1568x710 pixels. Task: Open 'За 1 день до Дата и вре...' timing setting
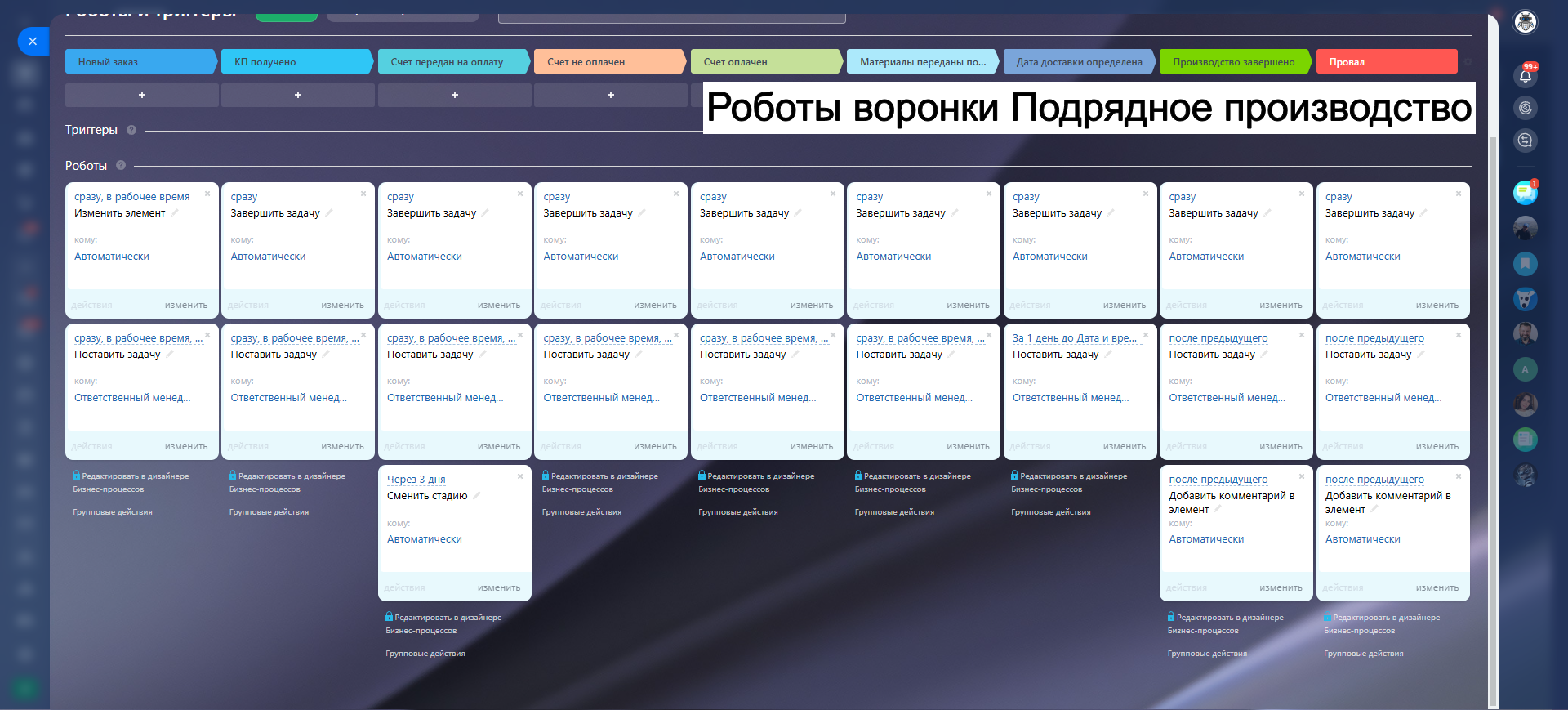tap(1074, 338)
